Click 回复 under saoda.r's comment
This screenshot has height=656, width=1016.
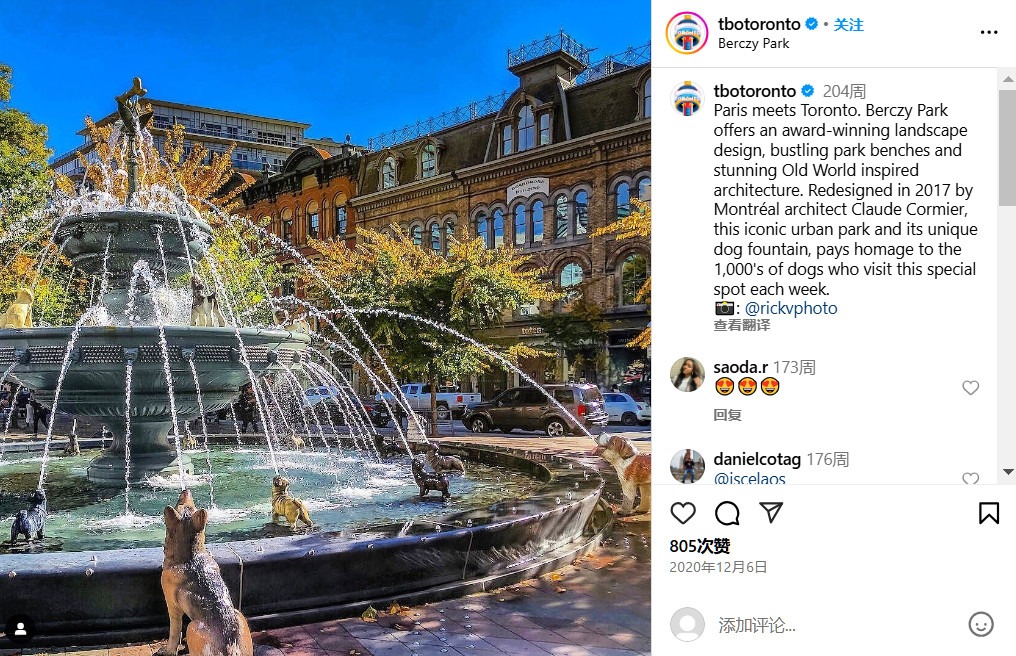pyautogui.click(x=727, y=415)
